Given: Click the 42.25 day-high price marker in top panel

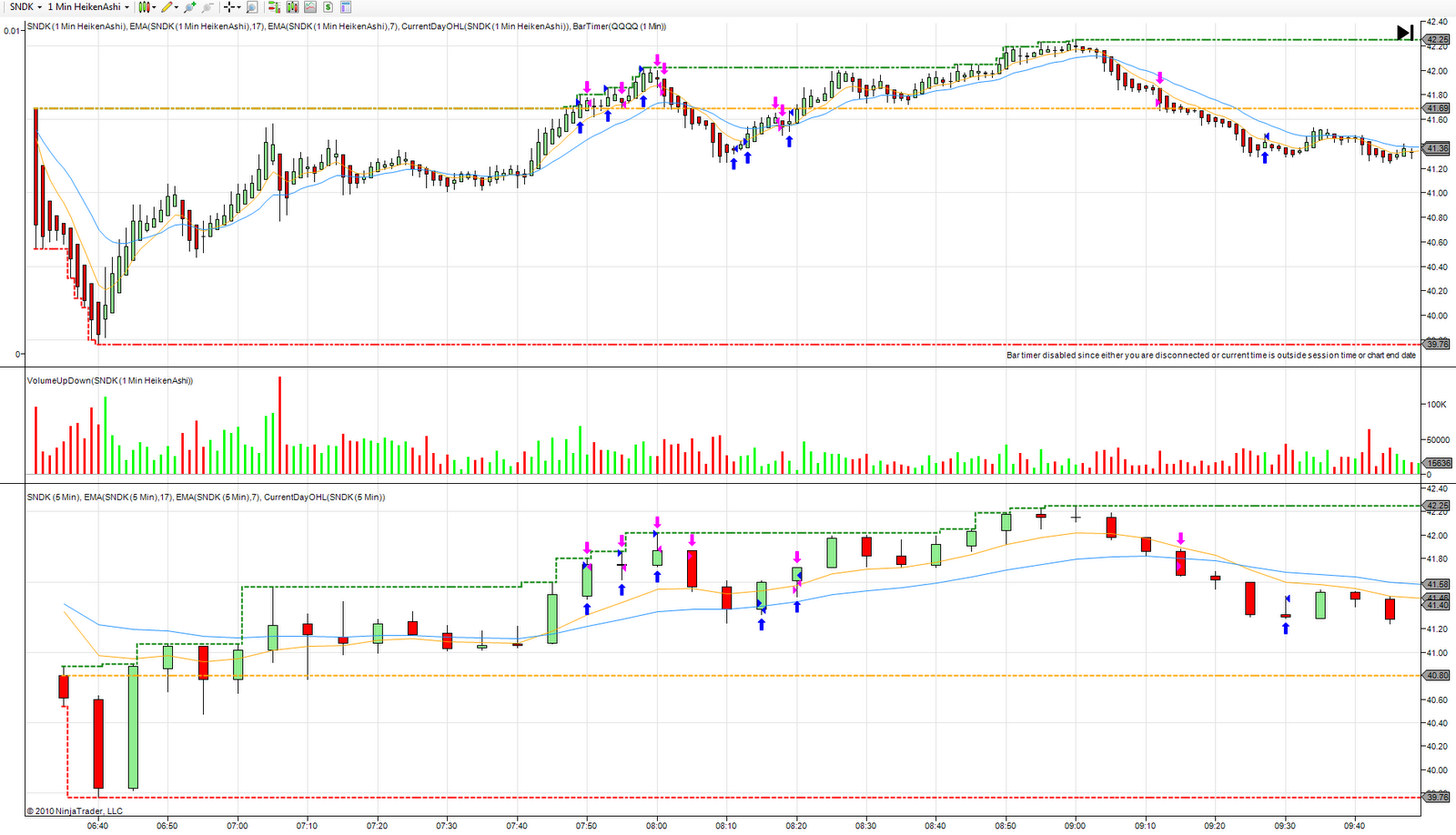Looking at the screenshot, I should (x=1437, y=40).
